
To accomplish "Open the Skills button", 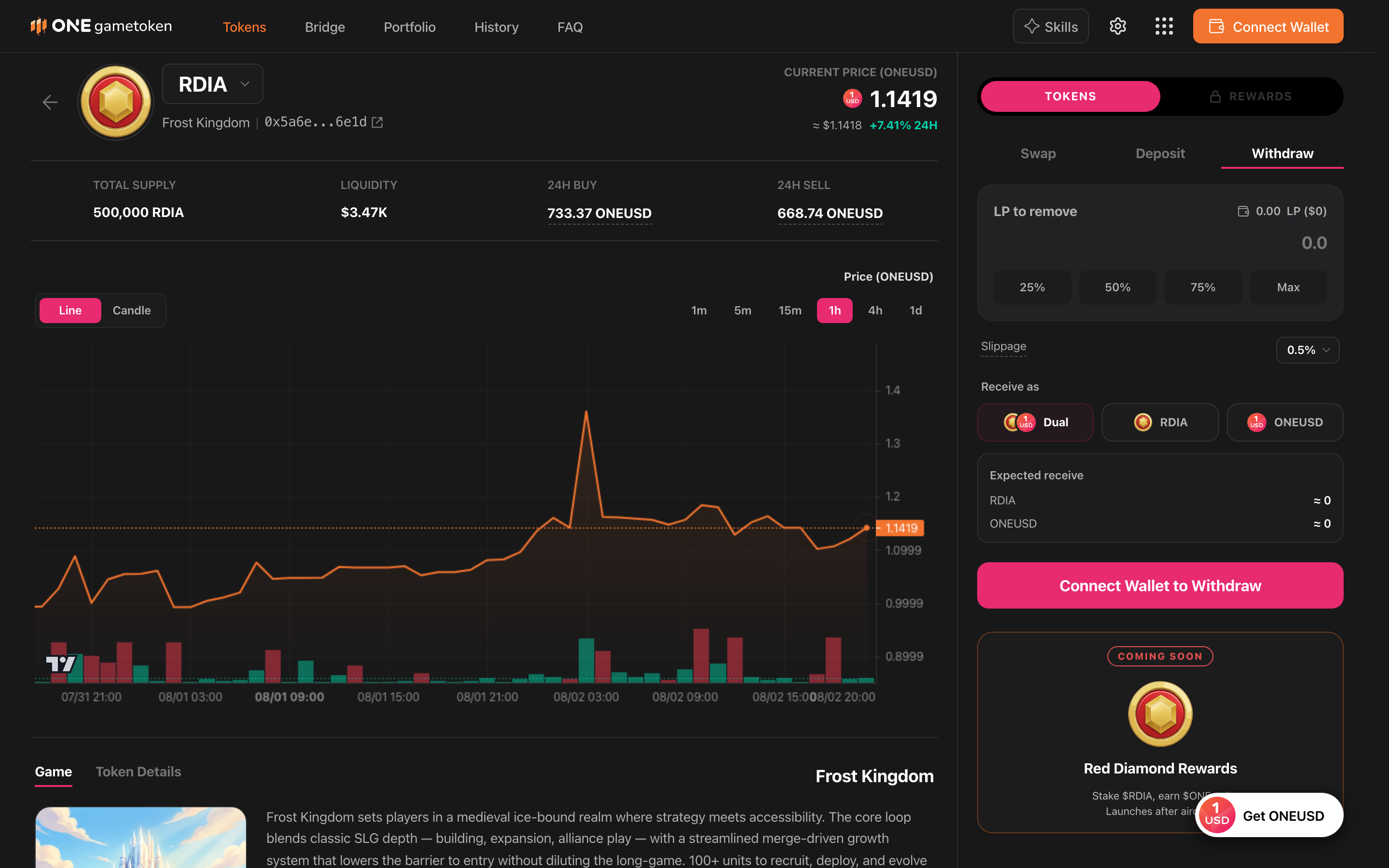I will [x=1050, y=27].
